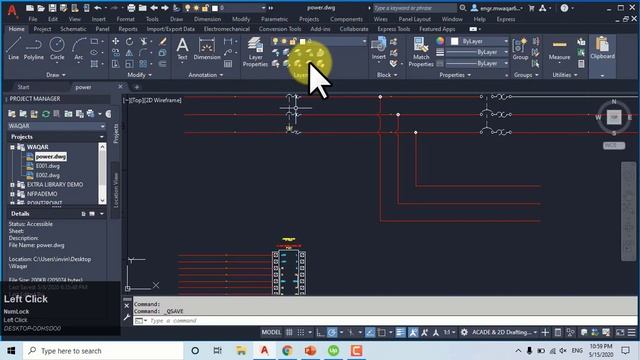
Task: Select the Polyline tool
Action: [x=33, y=49]
